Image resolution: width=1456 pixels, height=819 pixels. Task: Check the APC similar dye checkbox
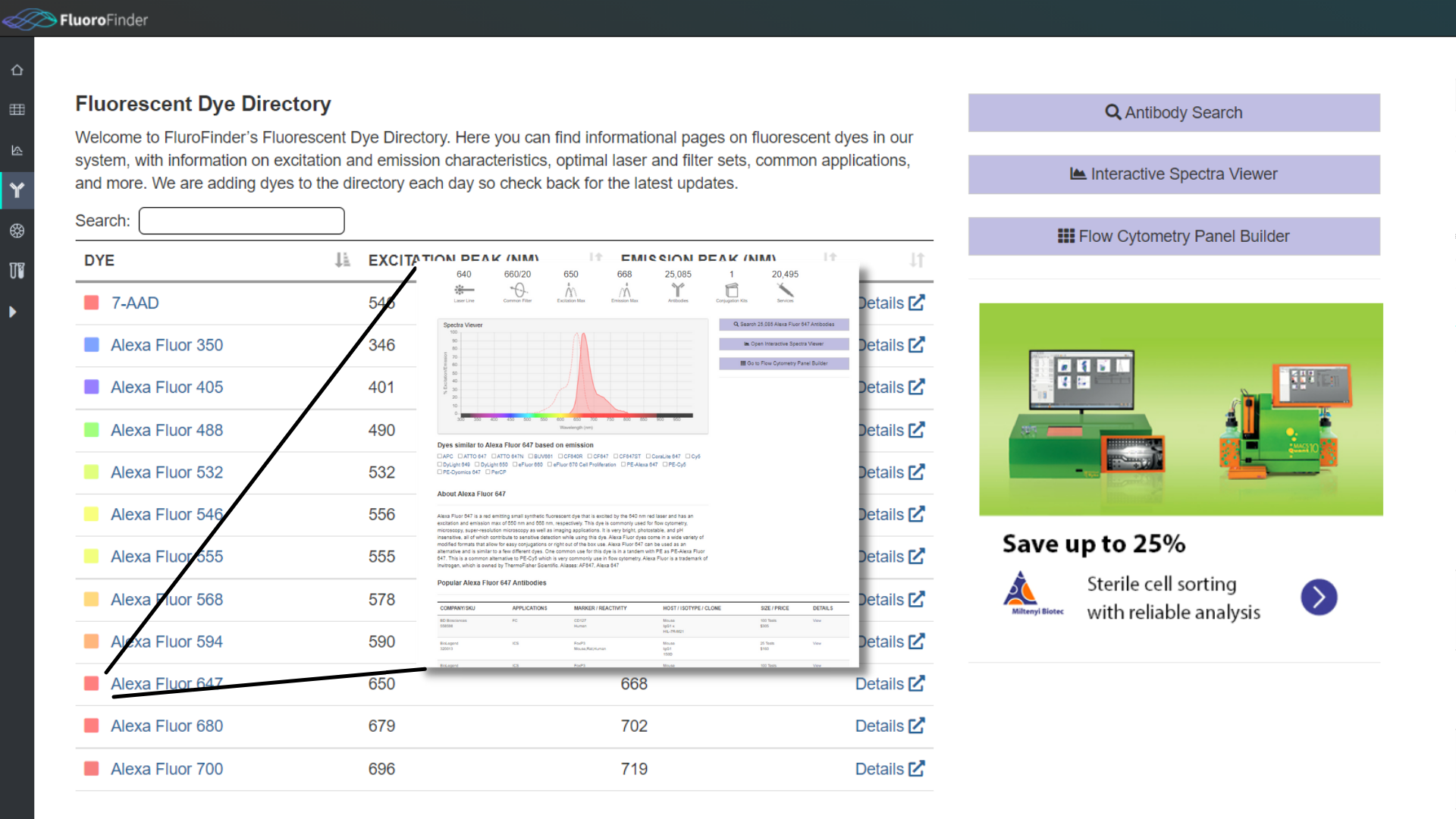point(440,457)
